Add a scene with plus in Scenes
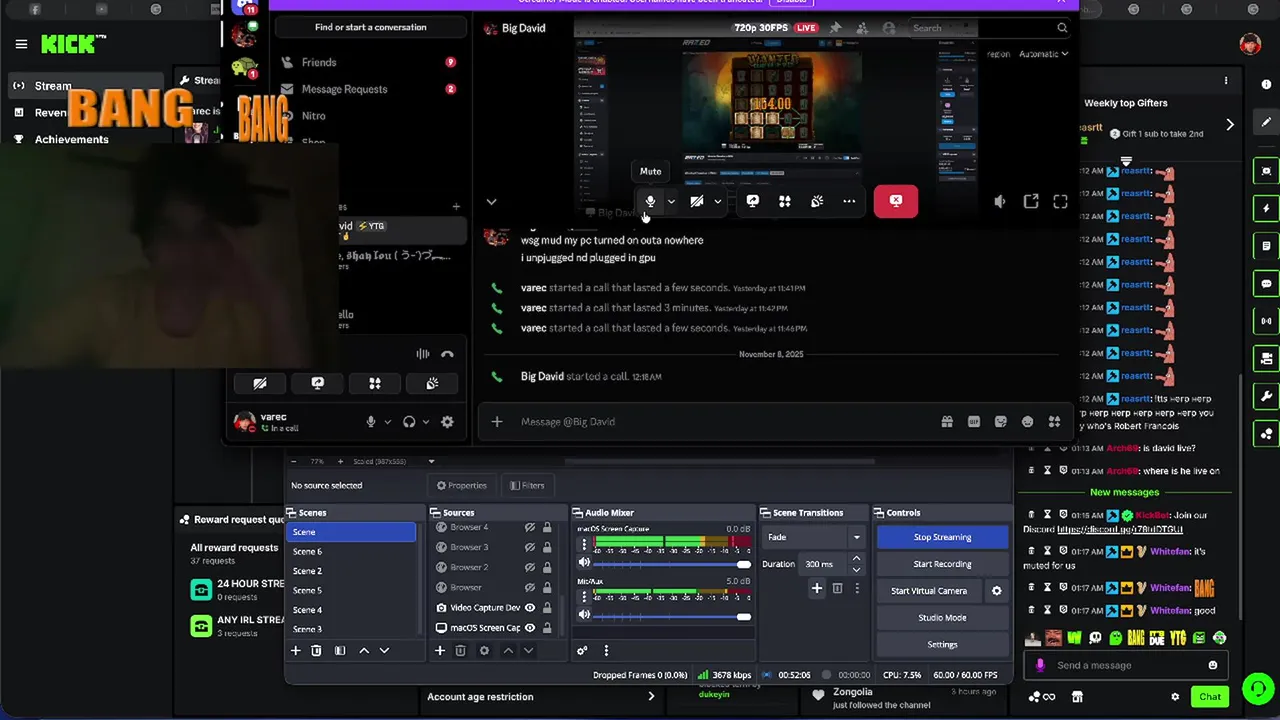 tap(295, 651)
